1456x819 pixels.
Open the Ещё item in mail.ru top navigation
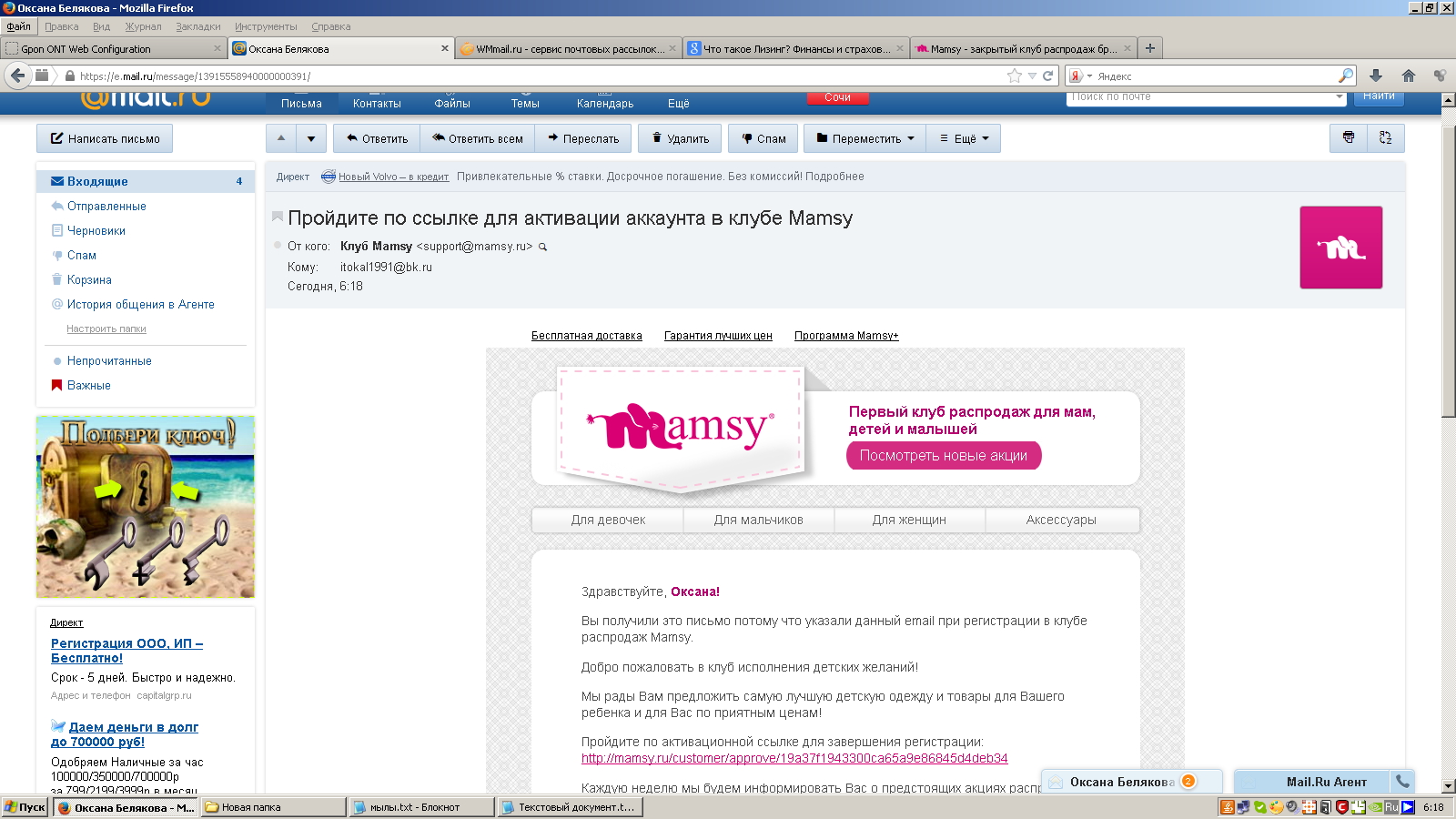point(679,104)
